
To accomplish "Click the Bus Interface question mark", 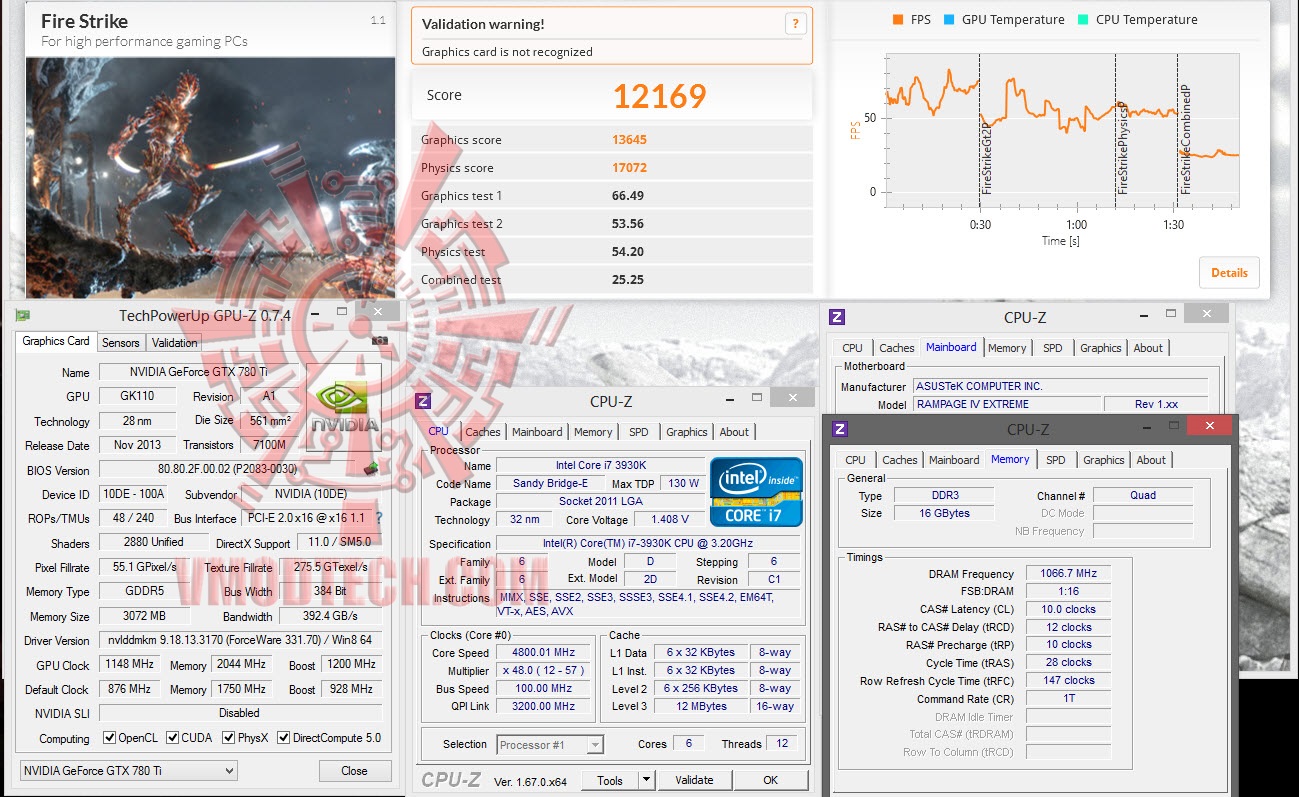I will 377,518.
